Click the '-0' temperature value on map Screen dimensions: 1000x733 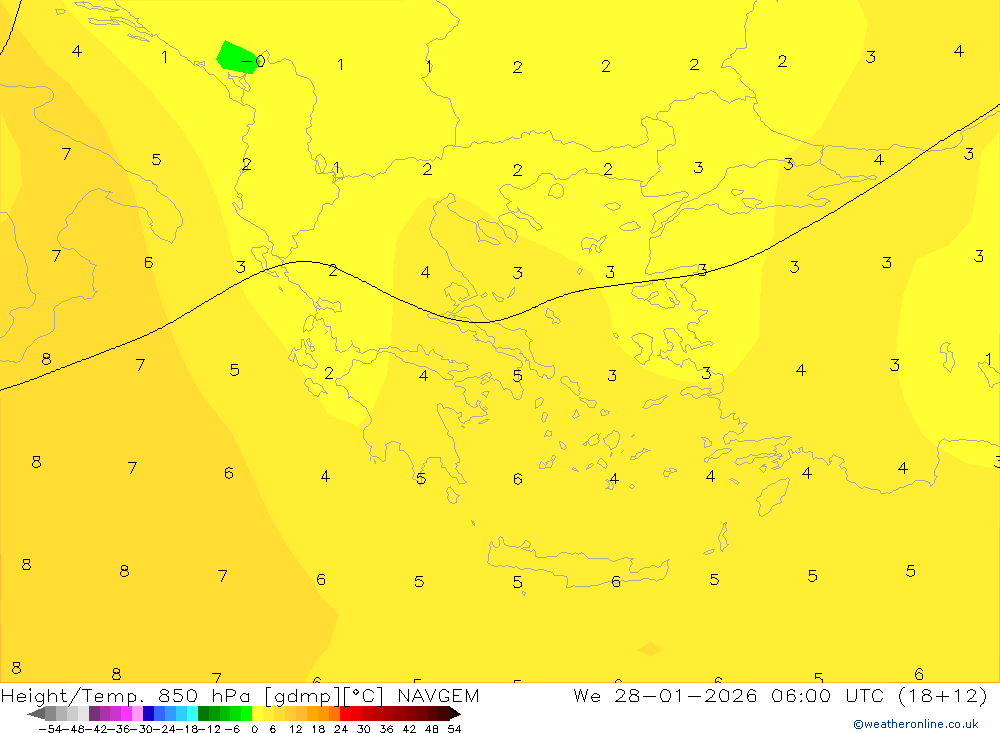253,61
